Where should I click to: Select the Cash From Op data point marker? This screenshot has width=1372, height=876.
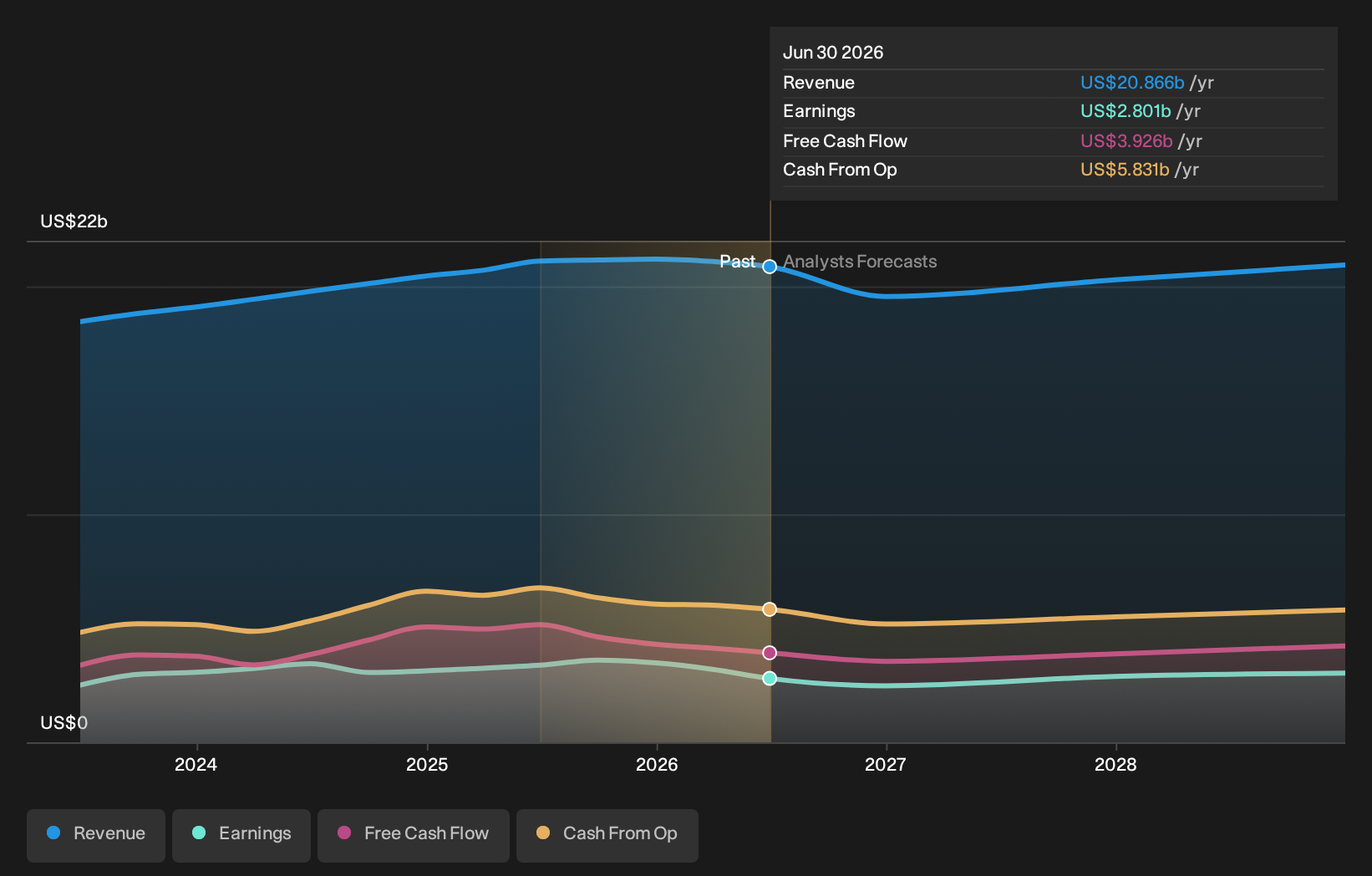770,609
